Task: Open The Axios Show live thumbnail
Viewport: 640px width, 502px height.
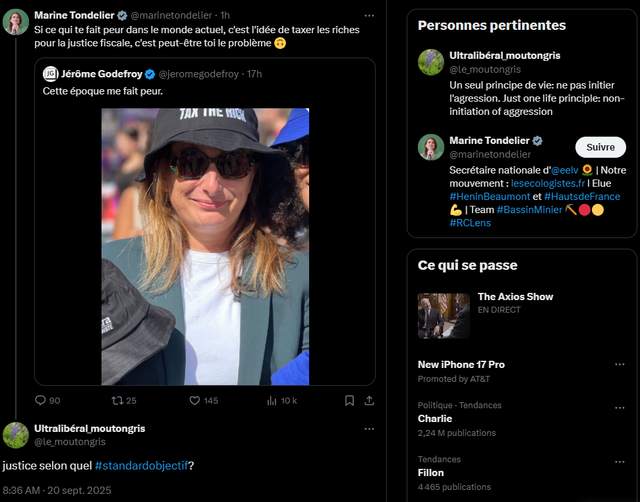Action: click(443, 316)
